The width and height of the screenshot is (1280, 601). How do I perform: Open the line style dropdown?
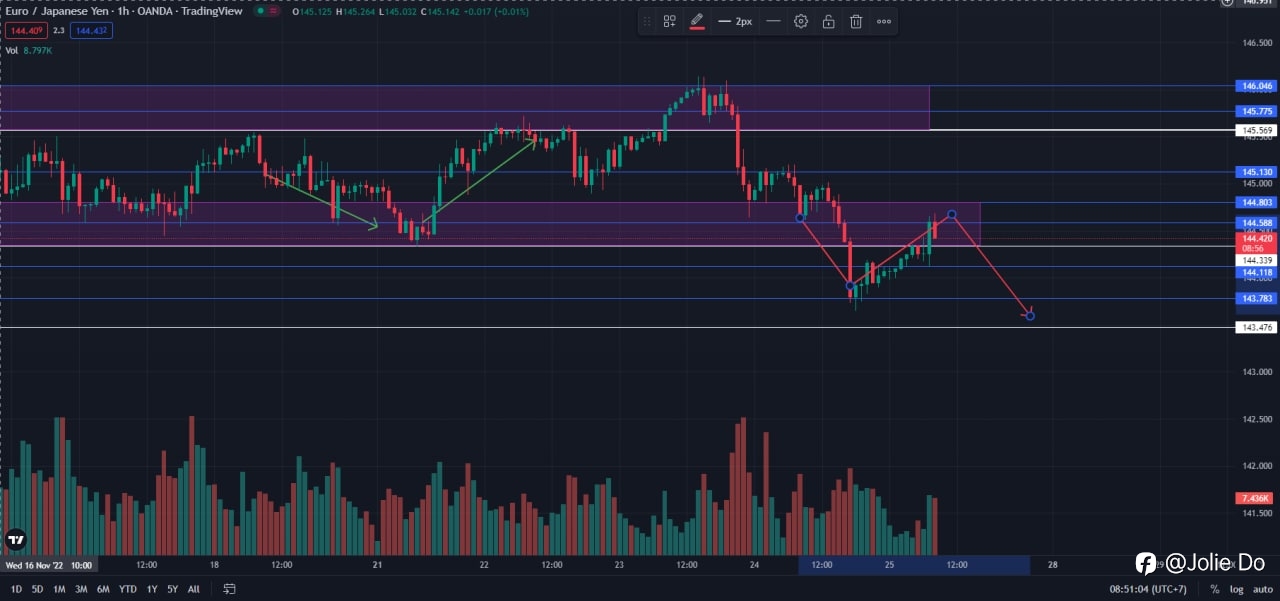click(773, 21)
